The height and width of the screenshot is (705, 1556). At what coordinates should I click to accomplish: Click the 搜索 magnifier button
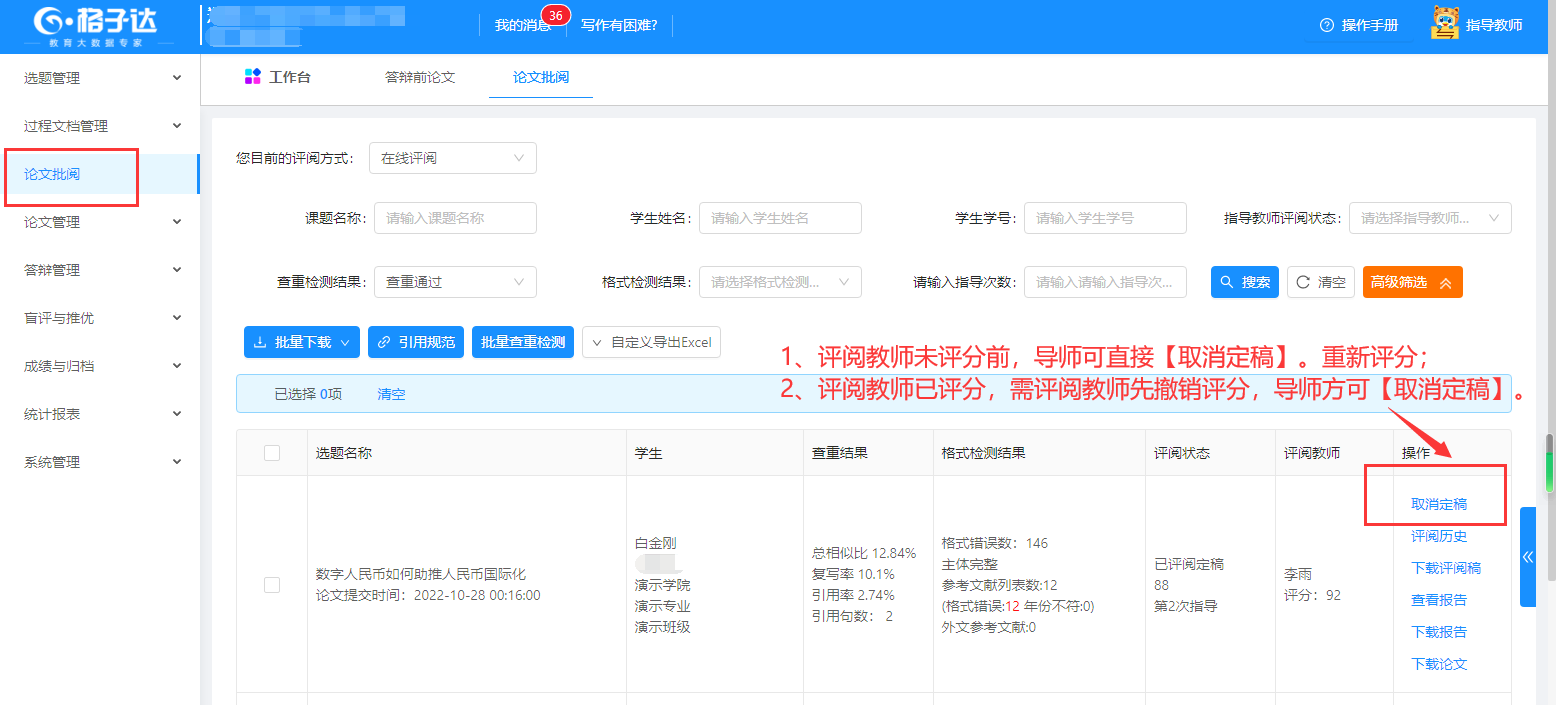pos(1244,282)
